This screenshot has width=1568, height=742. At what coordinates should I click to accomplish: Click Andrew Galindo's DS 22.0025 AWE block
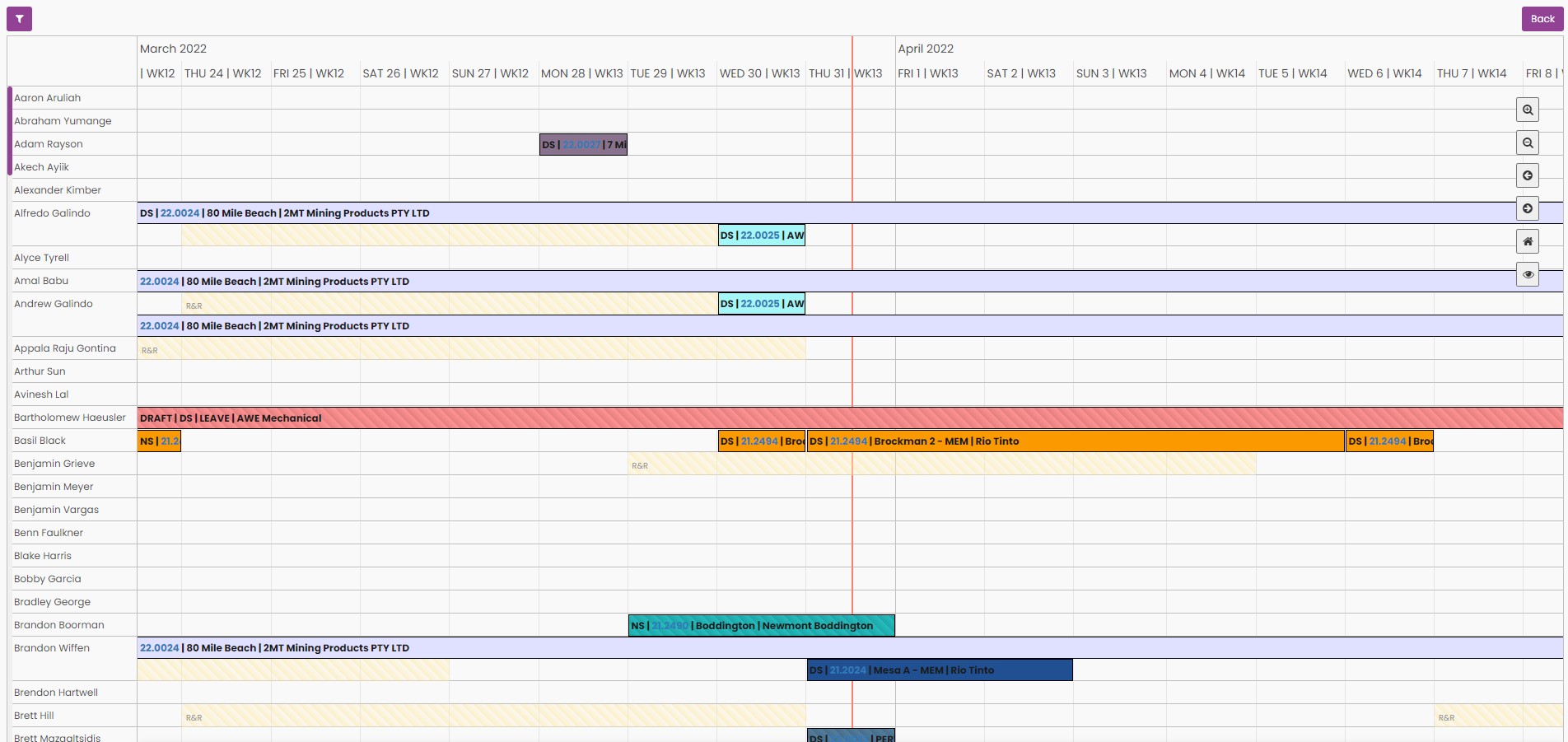point(762,304)
